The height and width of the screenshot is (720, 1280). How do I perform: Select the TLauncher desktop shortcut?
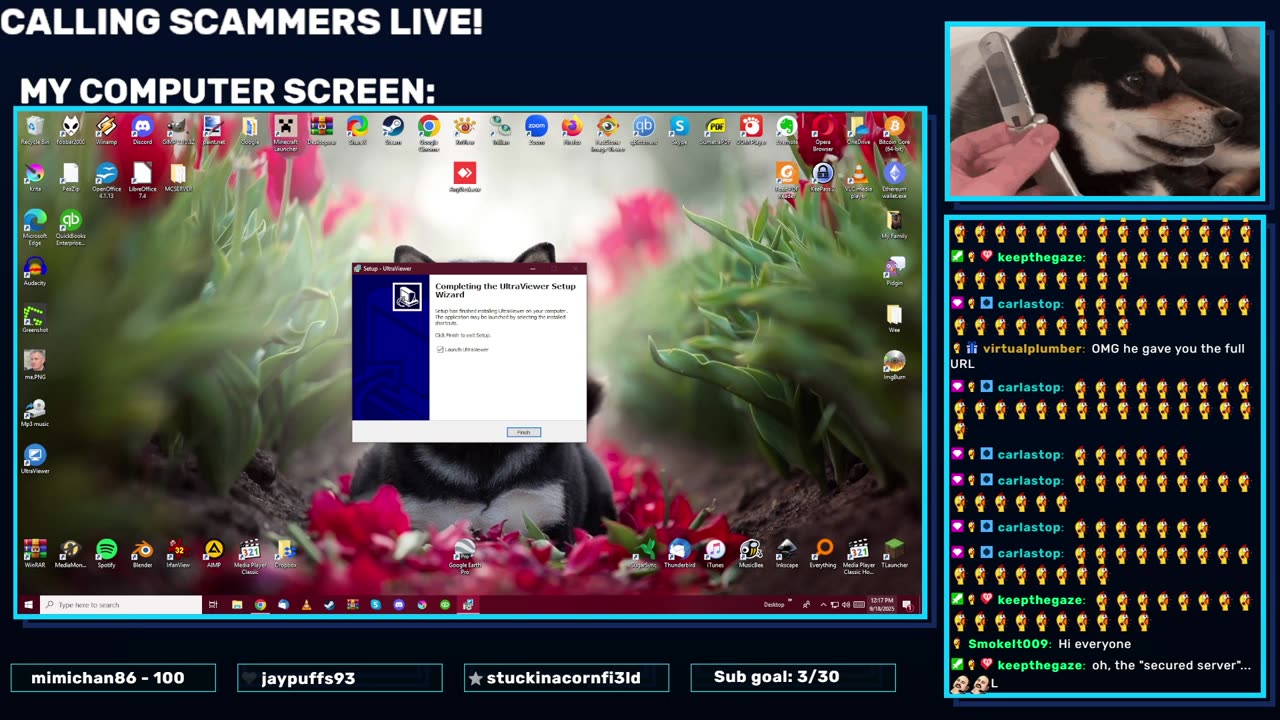click(x=894, y=554)
